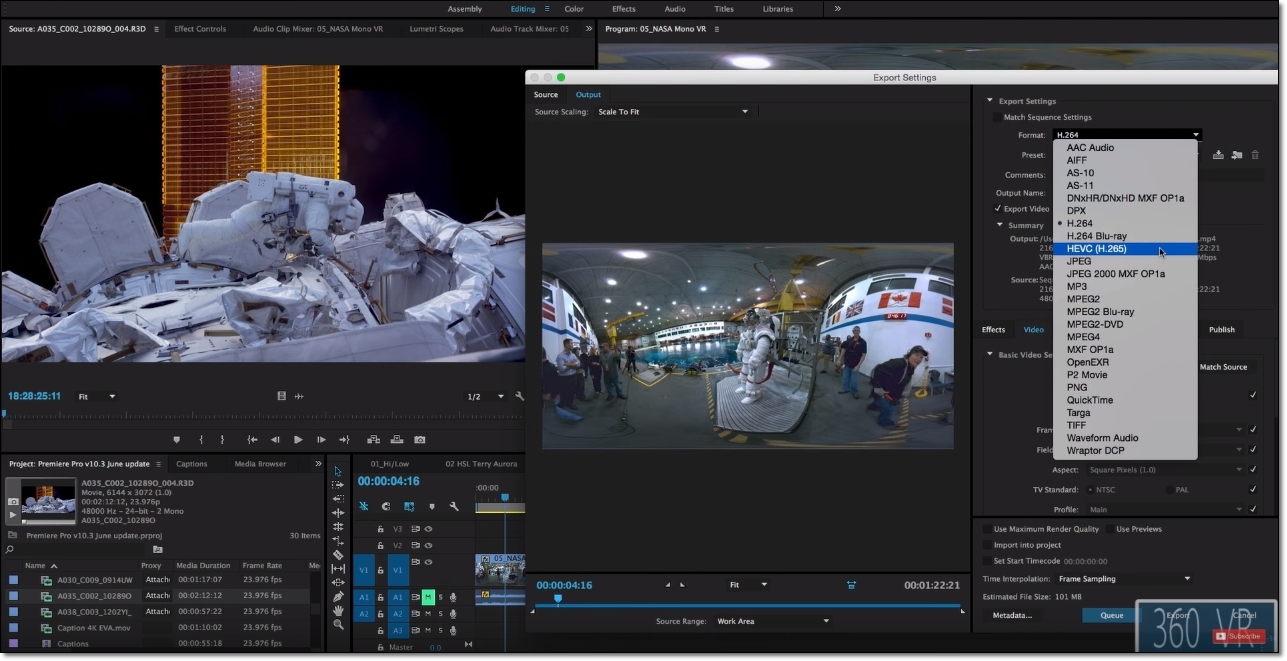Collapse Export Settings section triangle

click(x=990, y=101)
